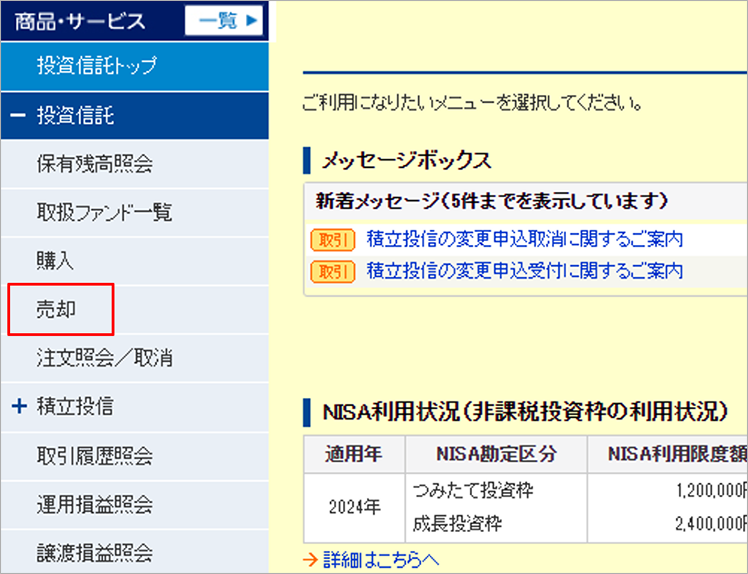The width and height of the screenshot is (748, 574).
Task: Open 積立投信の変更申込受付 message link
Action: pyautogui.click(x=524, y=271)
